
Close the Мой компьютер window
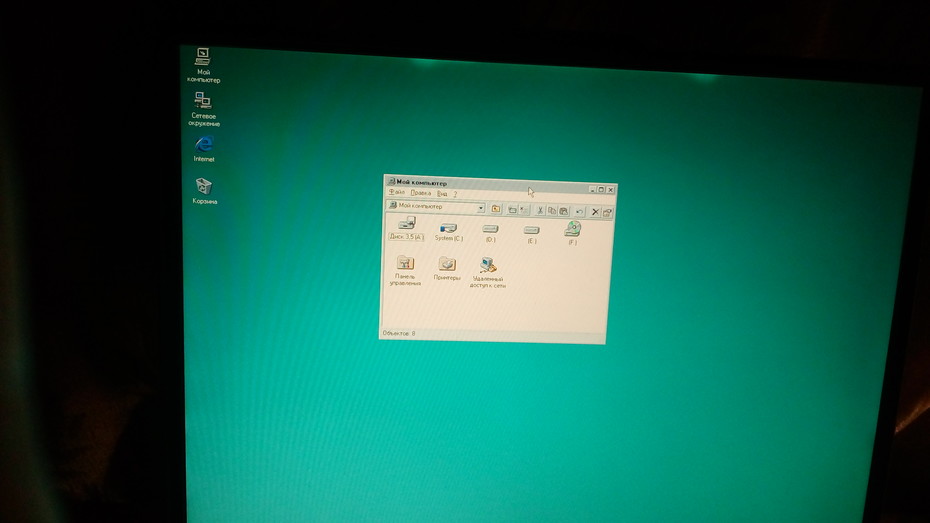pos(611,190)
